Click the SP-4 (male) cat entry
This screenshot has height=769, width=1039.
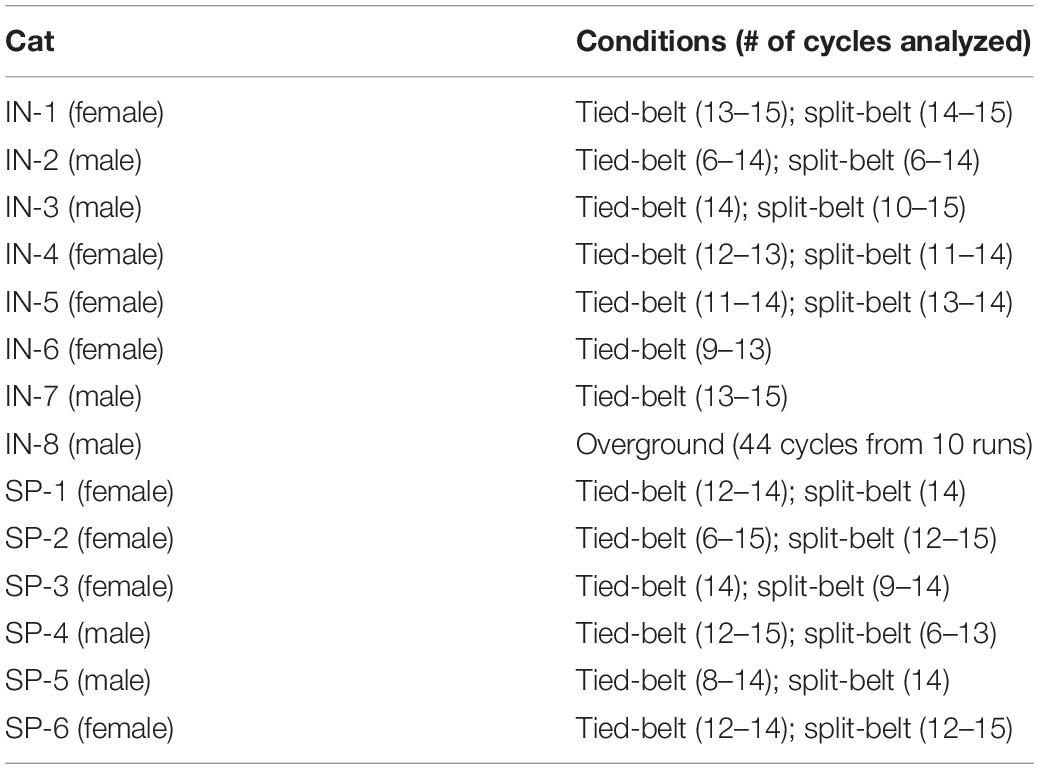78,633
